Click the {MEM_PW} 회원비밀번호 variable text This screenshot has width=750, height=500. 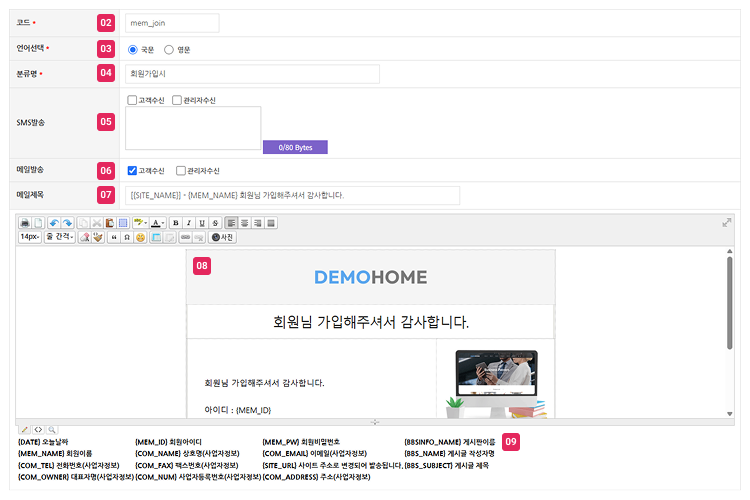click(x=301, y=442)
